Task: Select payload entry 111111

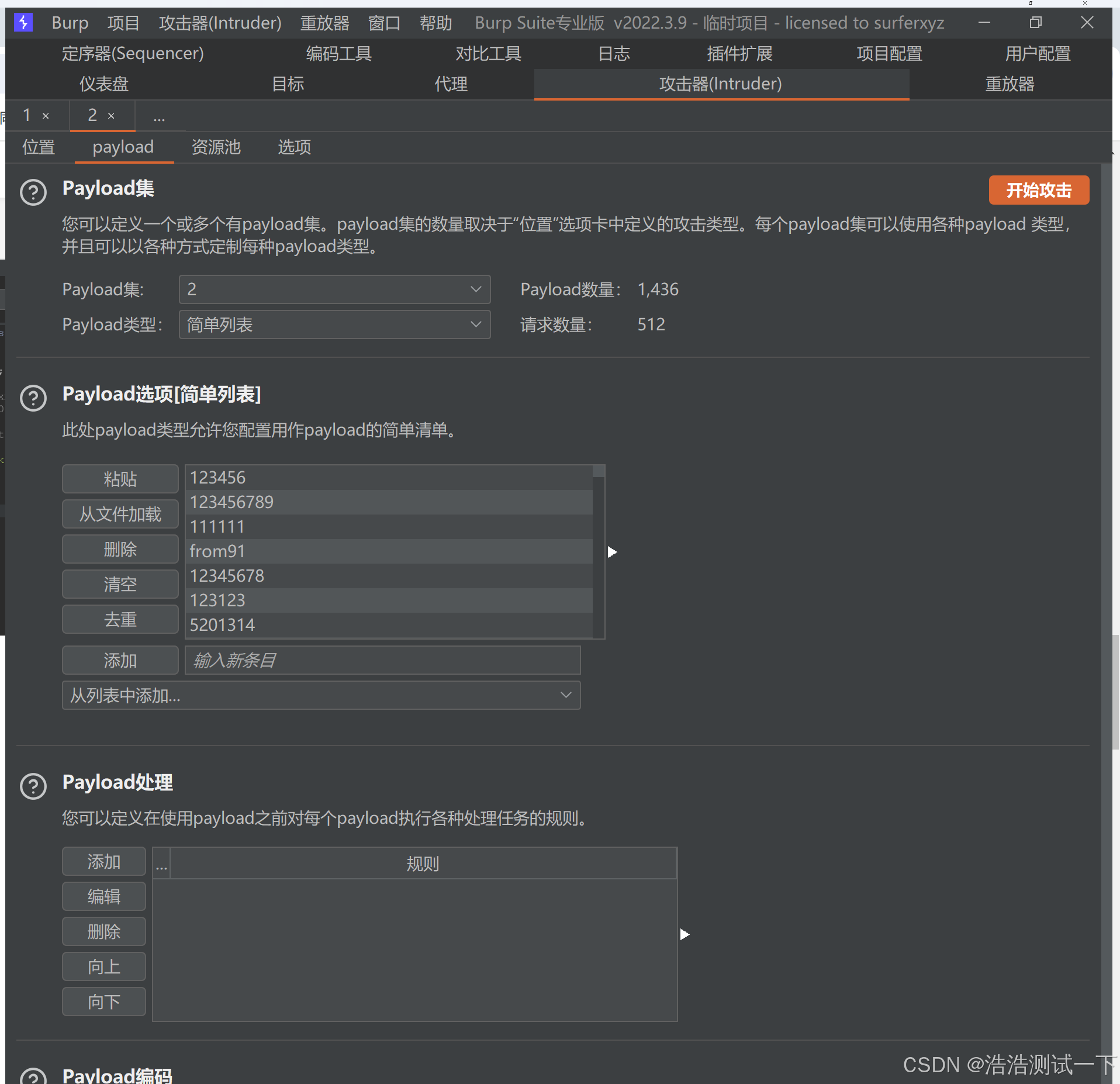Action: click(x=389, y=527)
